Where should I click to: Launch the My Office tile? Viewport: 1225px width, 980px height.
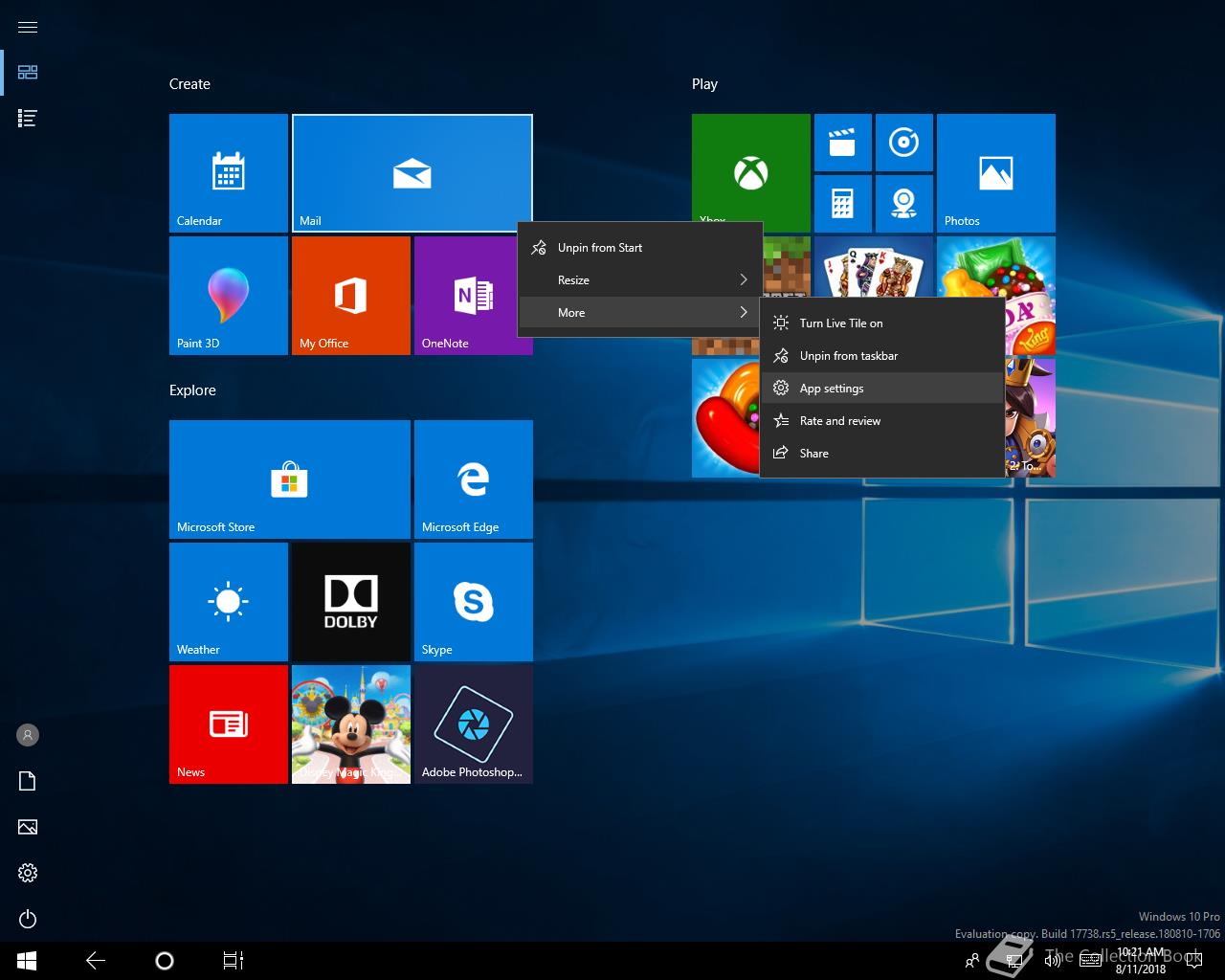pyautogui.click(x=351, y=296)
